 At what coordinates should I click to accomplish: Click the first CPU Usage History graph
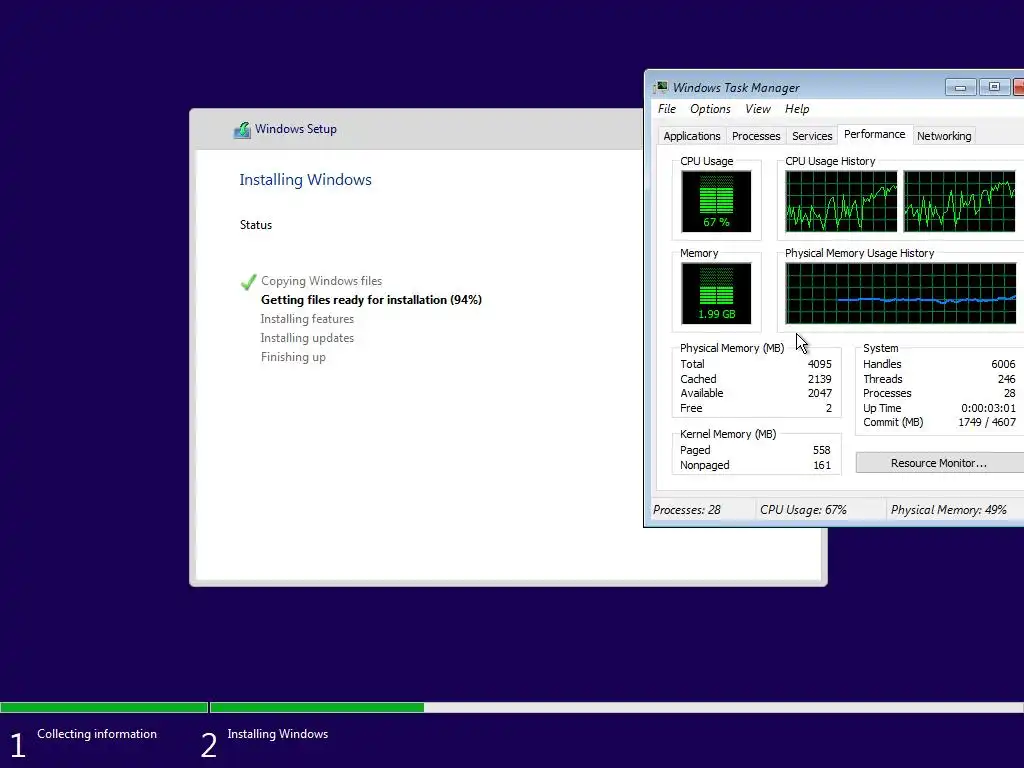(841, 202)
